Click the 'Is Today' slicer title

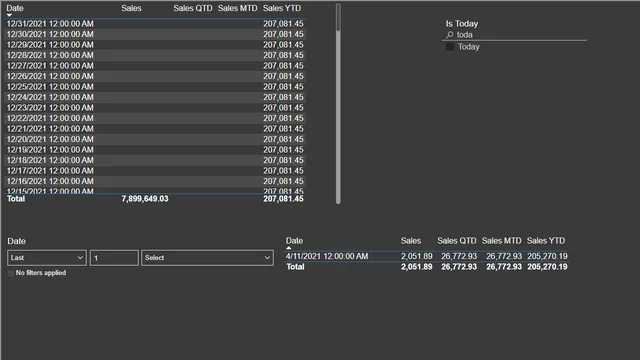pos(462,24)
